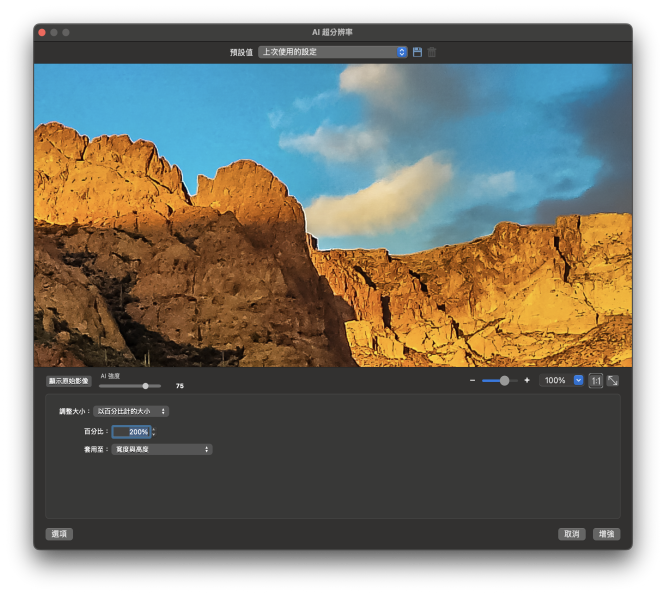The image size is (666, 596).
Task: Close the AI 超分辨率 window
Action: coord(42,32)
